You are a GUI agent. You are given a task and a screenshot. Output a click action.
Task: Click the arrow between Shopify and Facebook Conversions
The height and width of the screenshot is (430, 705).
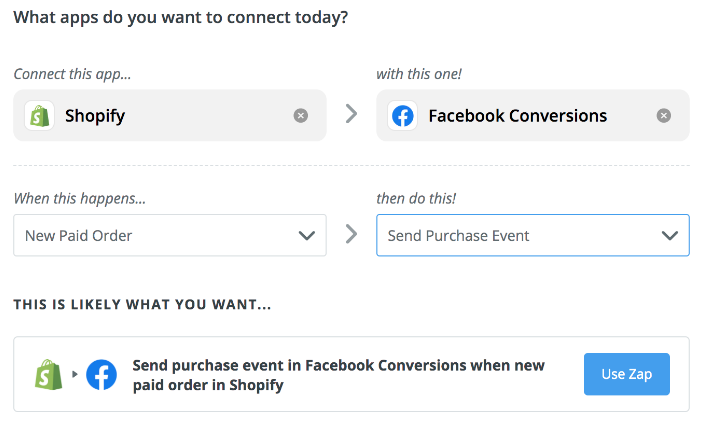[352, 114]
